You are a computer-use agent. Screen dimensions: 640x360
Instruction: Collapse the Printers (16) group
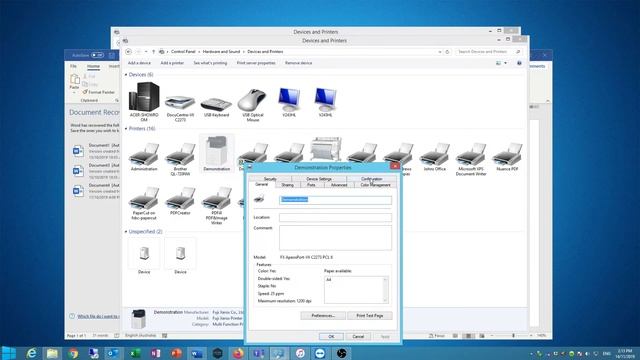point(126,129)
